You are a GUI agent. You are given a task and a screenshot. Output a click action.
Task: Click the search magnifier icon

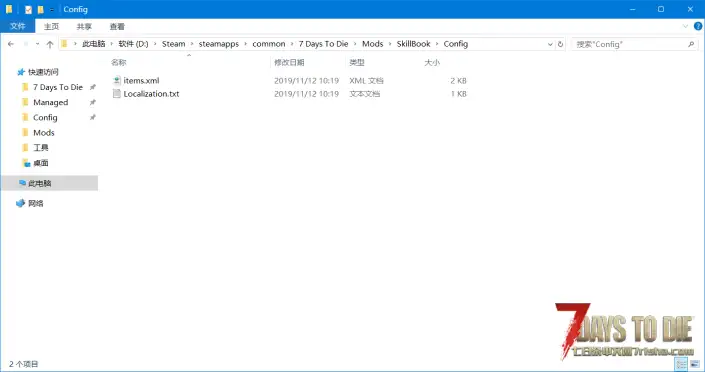point(691,44)
